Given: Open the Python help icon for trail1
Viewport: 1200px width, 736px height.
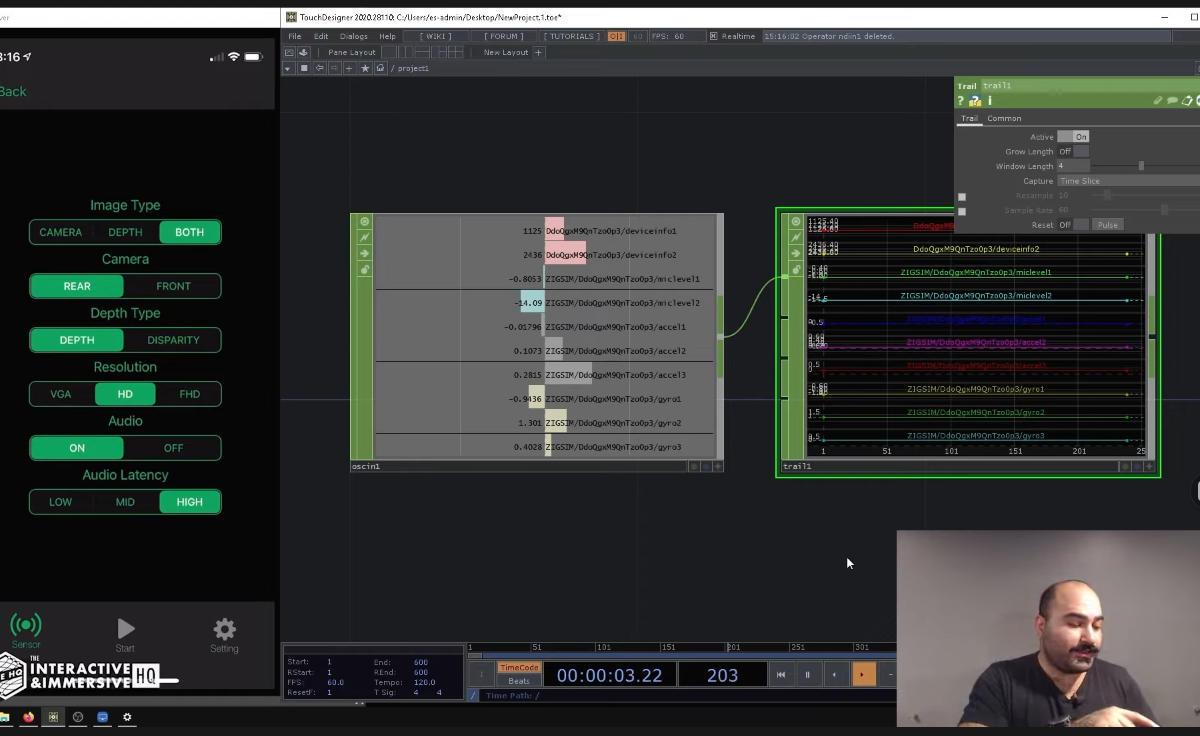Looking at the screenshot, I should (975, 101).
